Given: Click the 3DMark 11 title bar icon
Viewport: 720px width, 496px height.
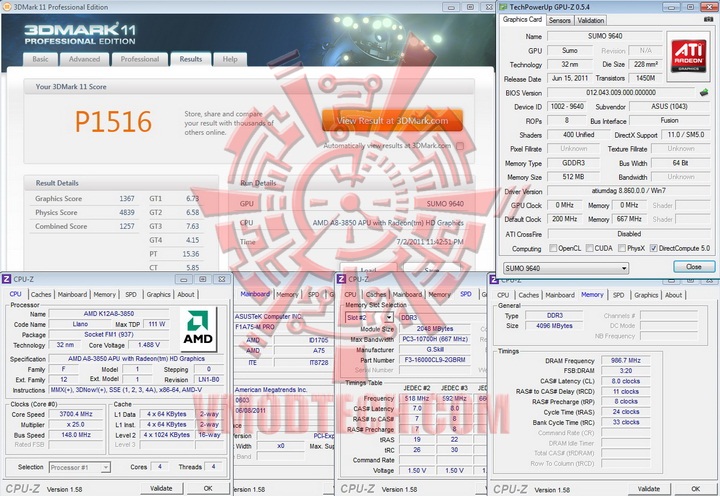Looking at the screenshot, I should tap(6, 7).
